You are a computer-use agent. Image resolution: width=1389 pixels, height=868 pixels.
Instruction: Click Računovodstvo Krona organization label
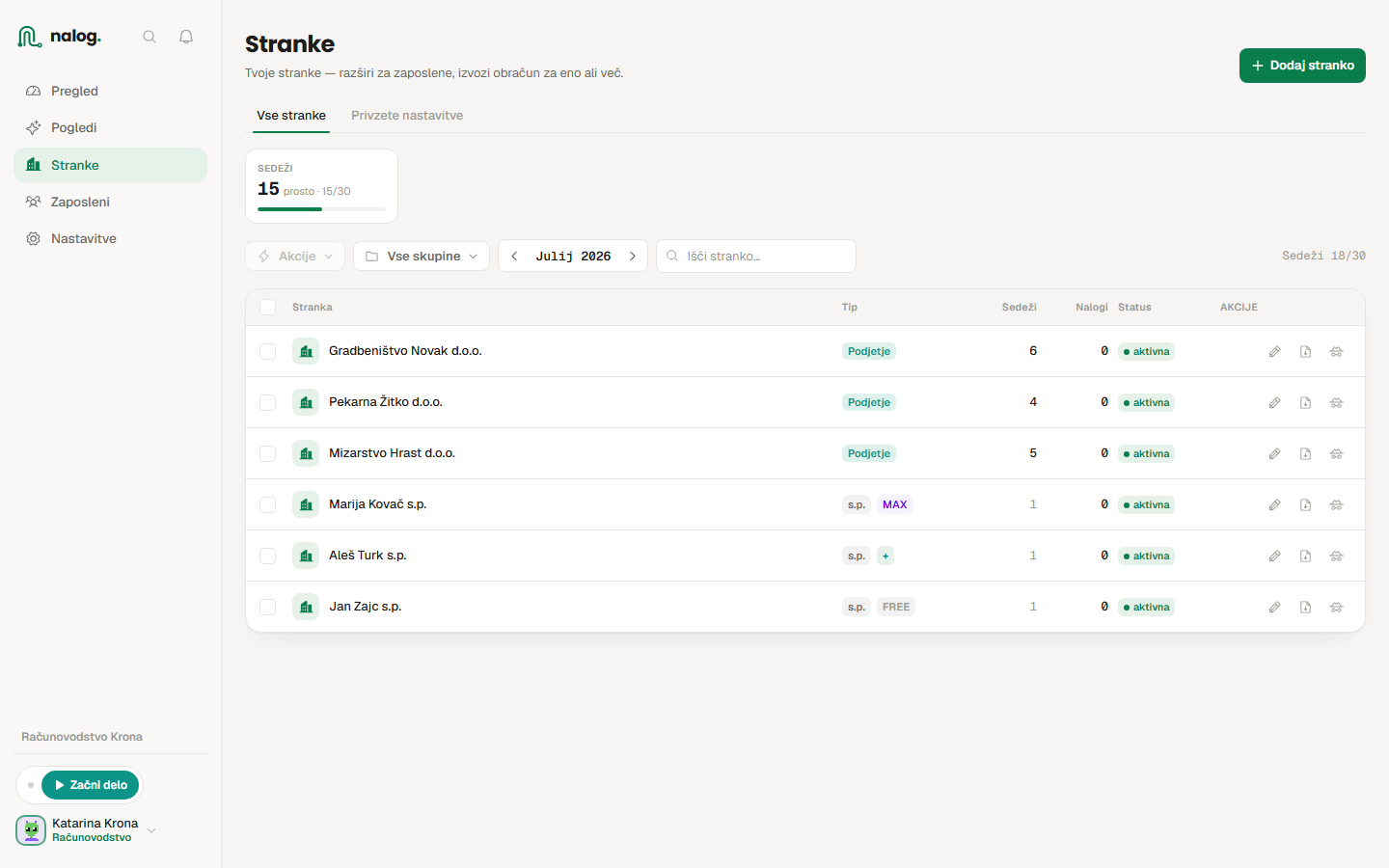coord(82,737)
